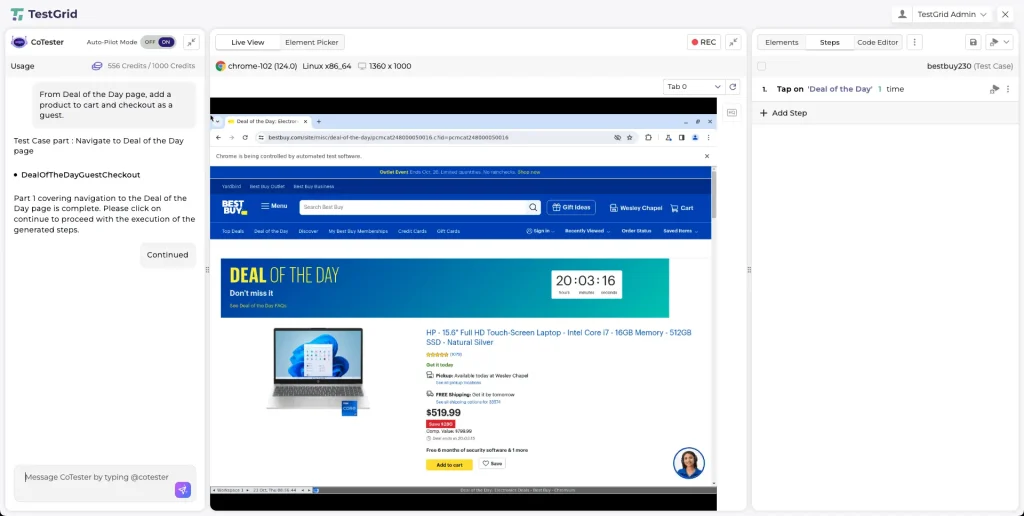1024x516 pixels.
Task: Expand Recently Viewed dropdown
Action: (588, 231)
